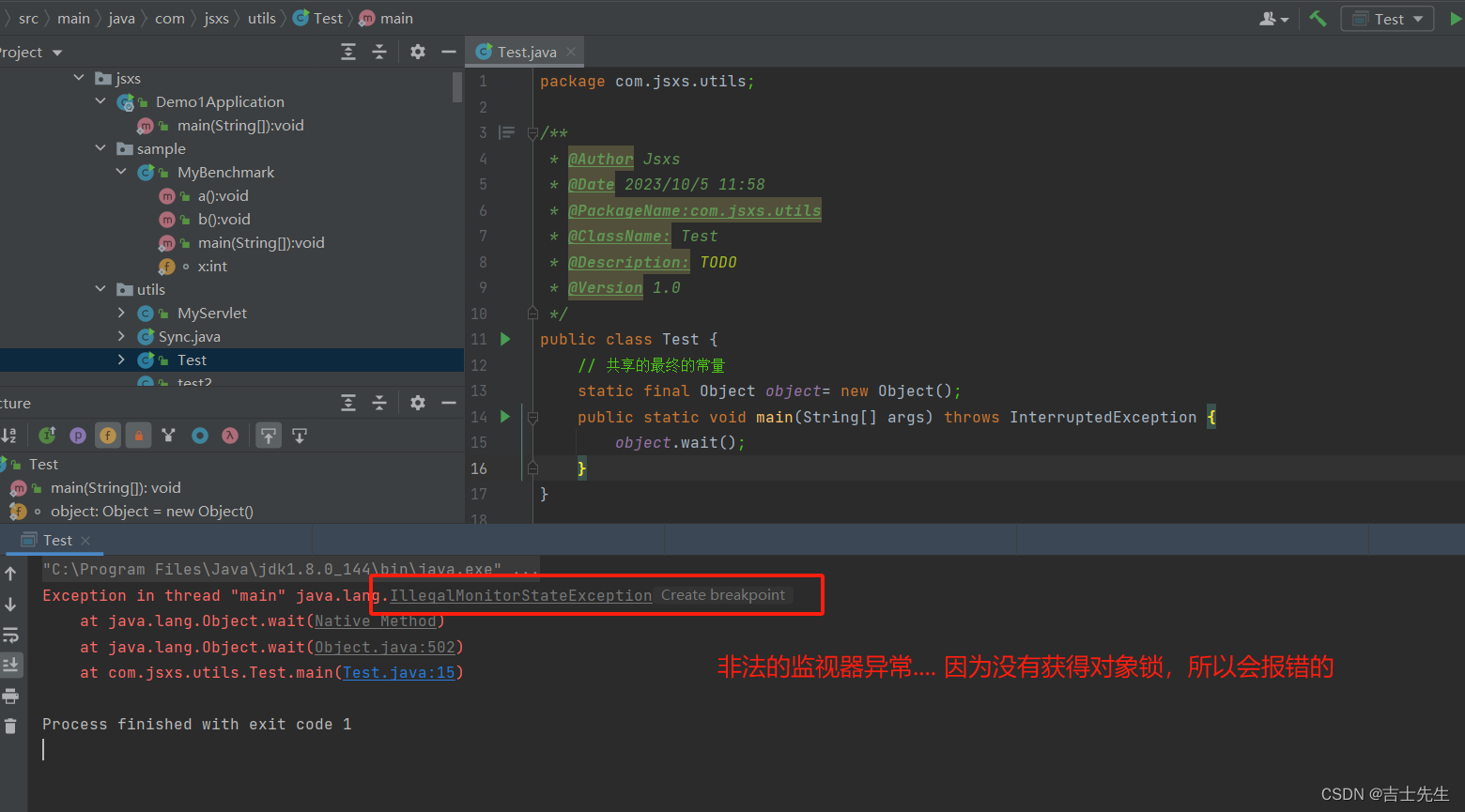Toggle Show Properties (purple p) in Structure
The width and height of the screenshot is (1465, 812).
pyautogui.click(x=78, y=435)
